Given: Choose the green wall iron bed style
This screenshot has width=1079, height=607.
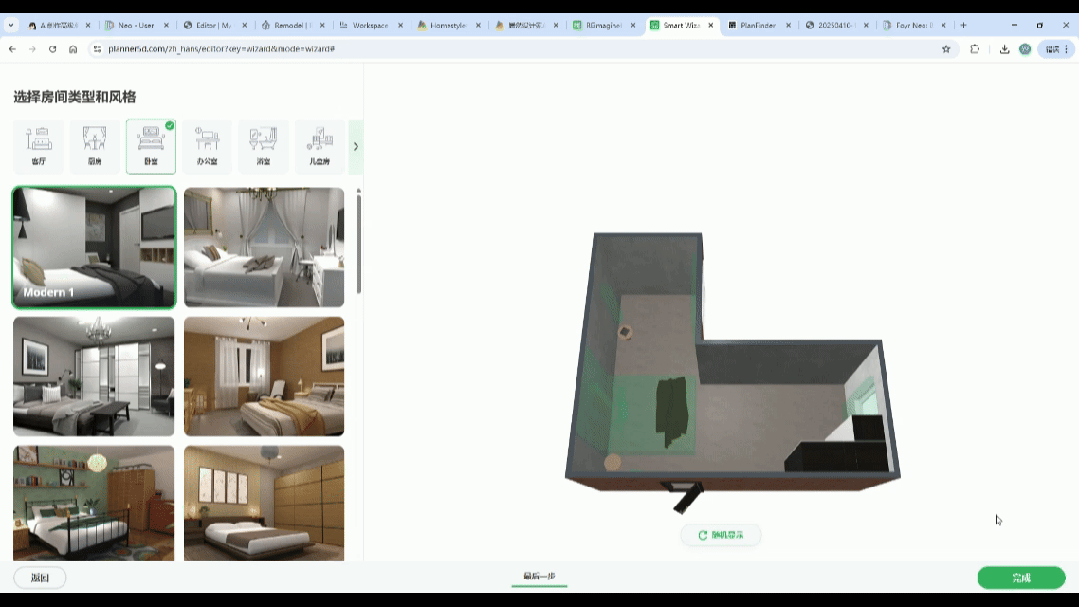Looking at the screenshot, I should coord(94,503).
